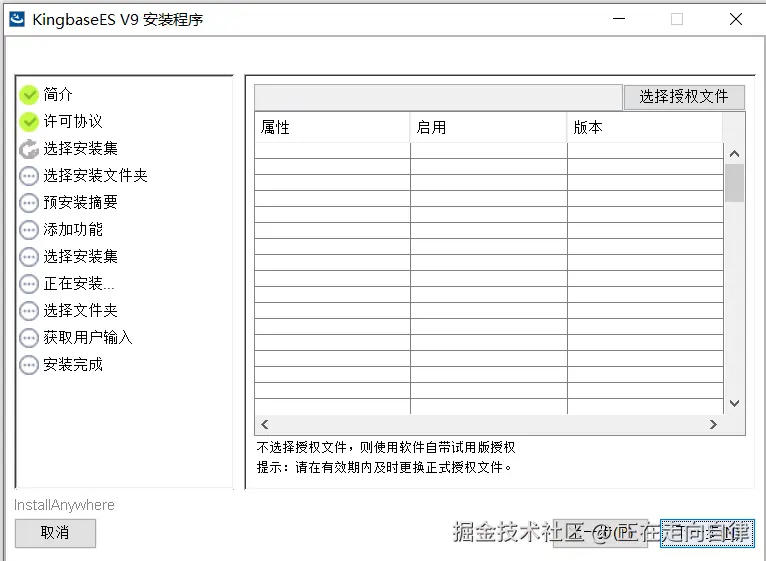This screenshot has width=766, height=561.
Task: Click the 不选择授权文件 trial license note
Action: (386, 447)
